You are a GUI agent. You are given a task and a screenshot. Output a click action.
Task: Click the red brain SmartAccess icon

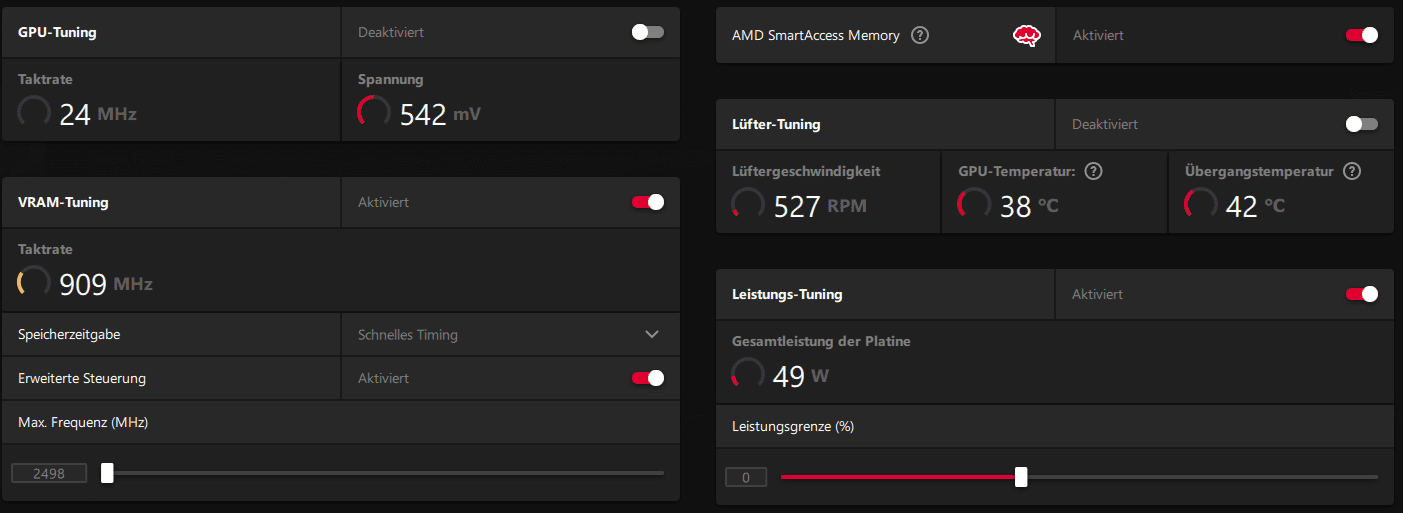(x=1026, y=36)
